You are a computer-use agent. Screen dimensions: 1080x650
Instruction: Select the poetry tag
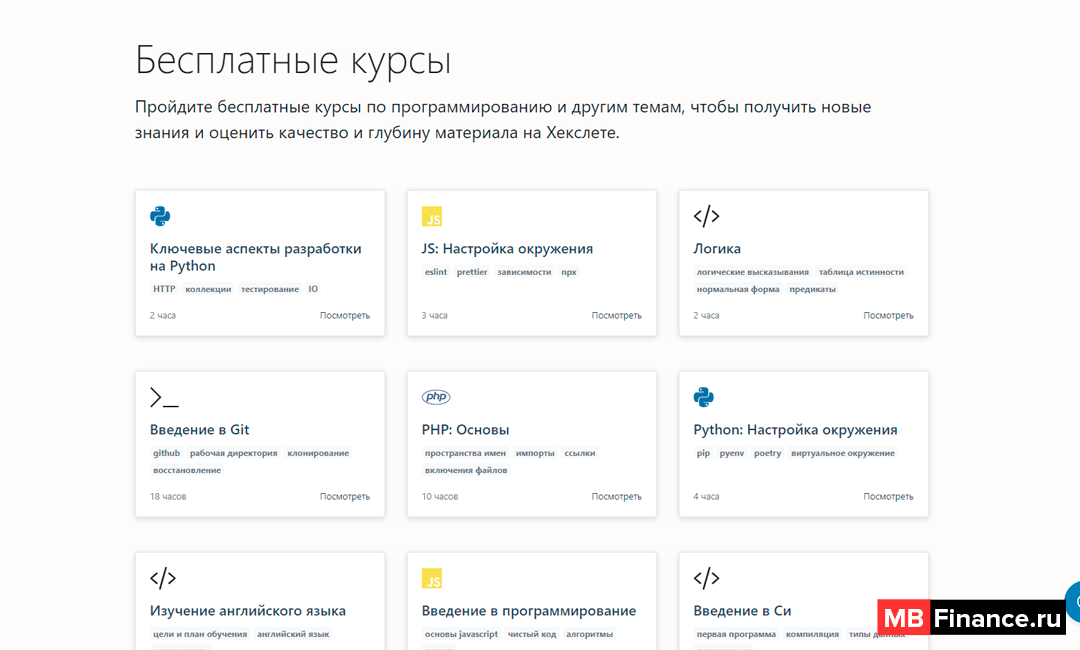click(x=767, y=453)
